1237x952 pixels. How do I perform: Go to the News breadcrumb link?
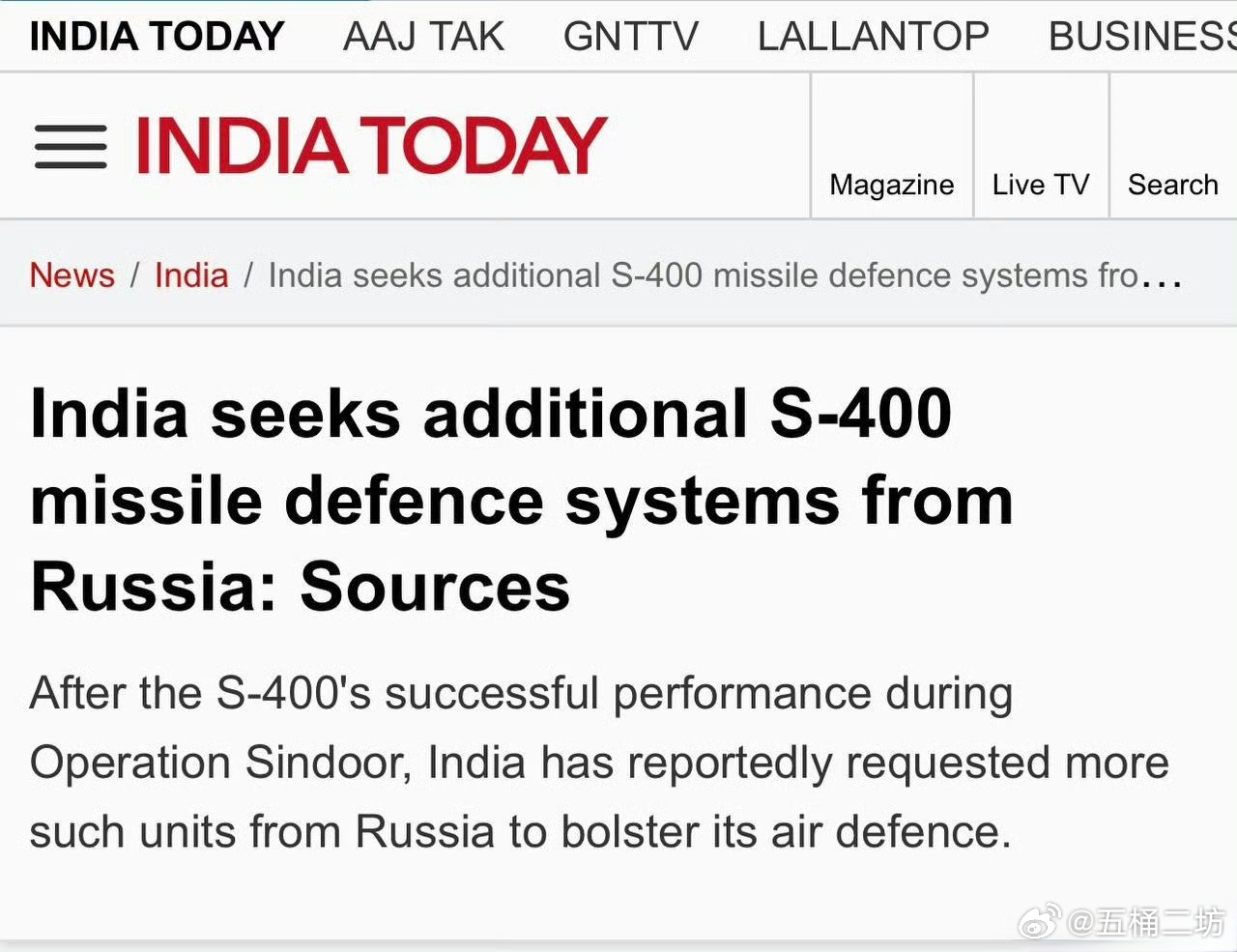pos(72,275)
